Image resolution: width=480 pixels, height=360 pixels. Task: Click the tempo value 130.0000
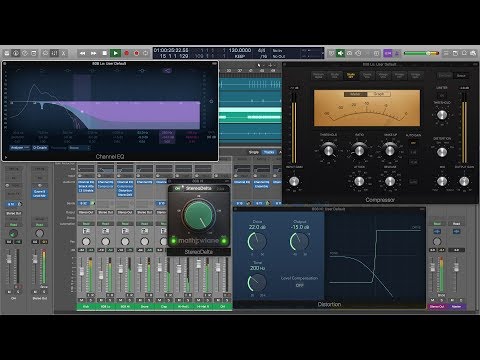point(240,50)
